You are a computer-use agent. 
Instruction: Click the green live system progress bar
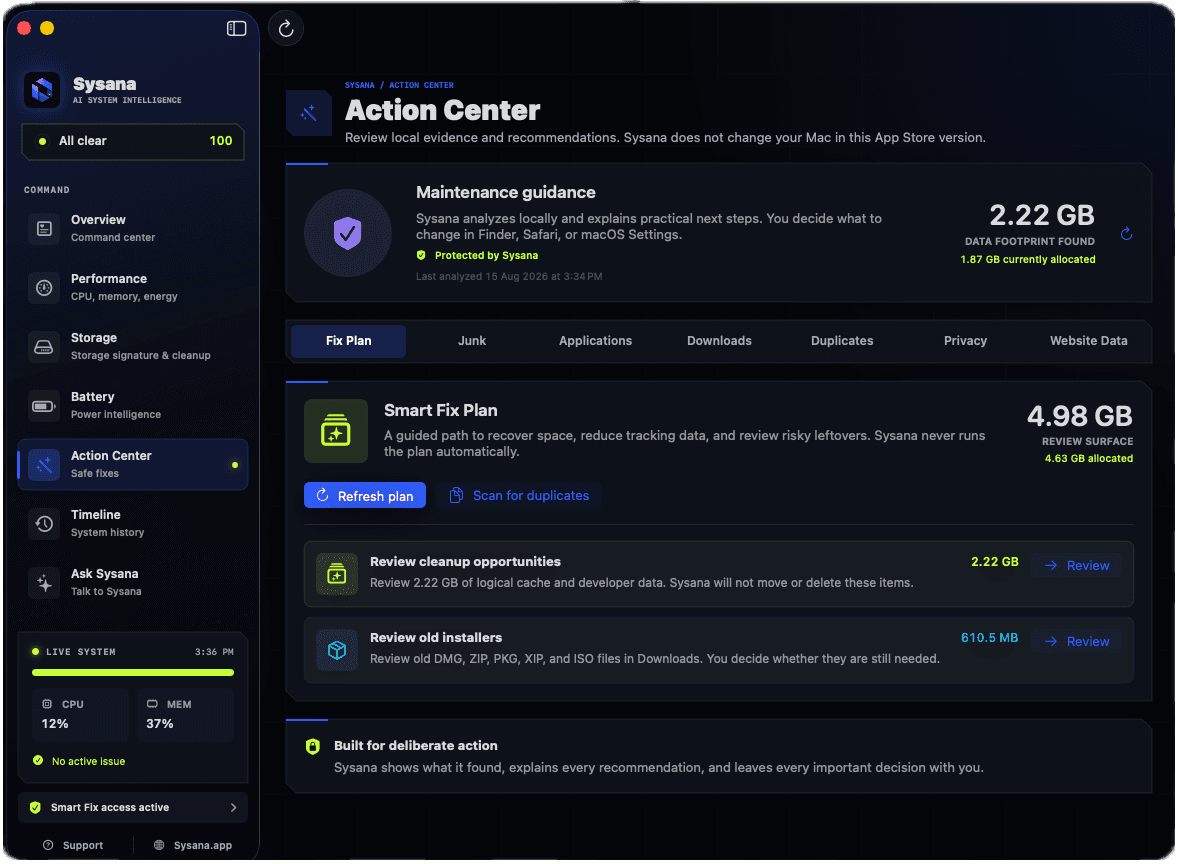coord(133,673)
